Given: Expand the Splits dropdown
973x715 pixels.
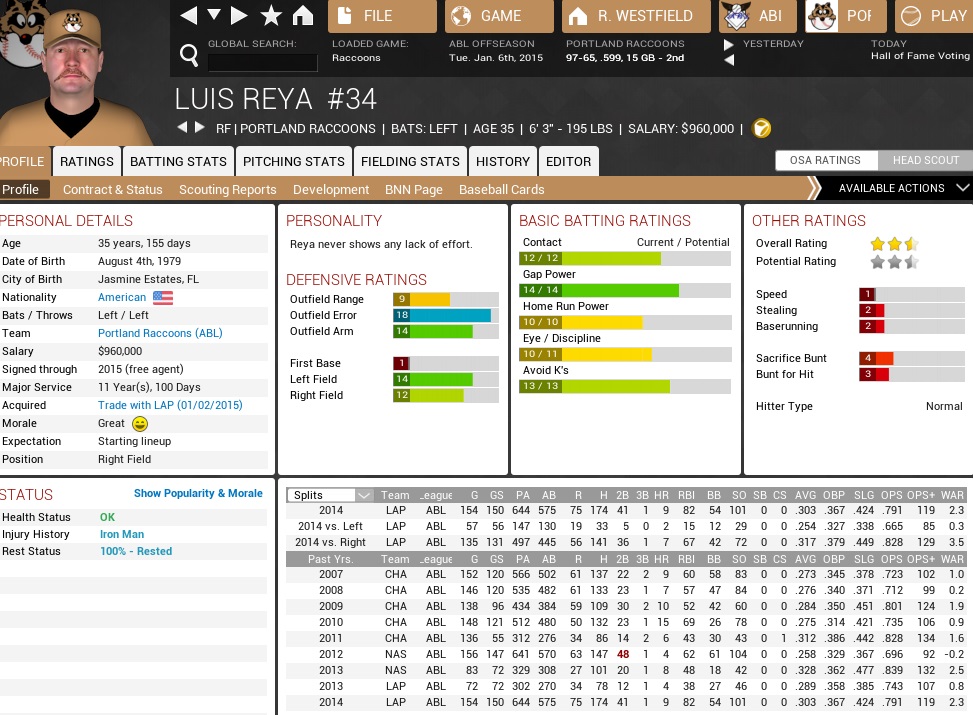Looking at the screenshot, I should click(x=363, y=495).
